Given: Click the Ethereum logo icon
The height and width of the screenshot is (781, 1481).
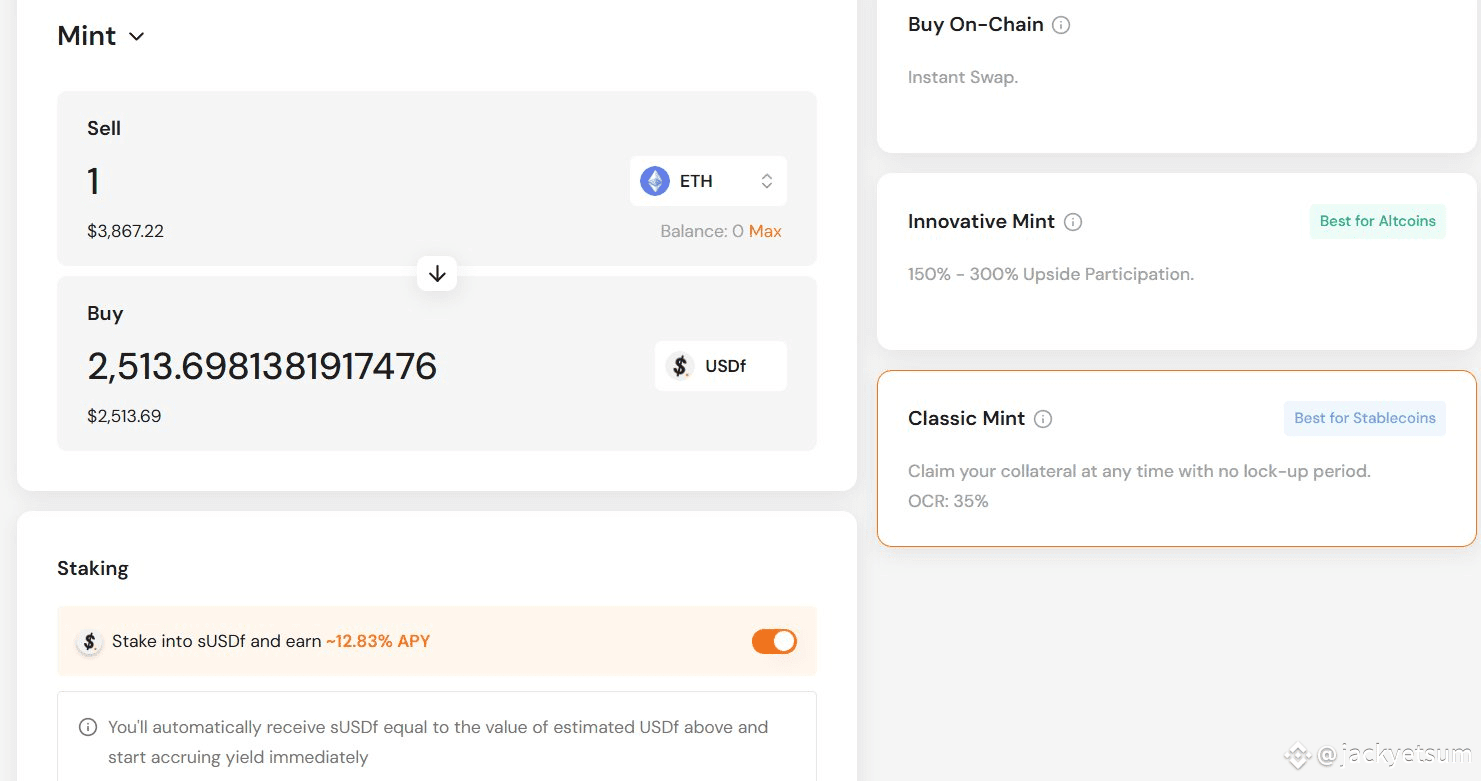Looking at the screenshot, I should pos(655,181).
